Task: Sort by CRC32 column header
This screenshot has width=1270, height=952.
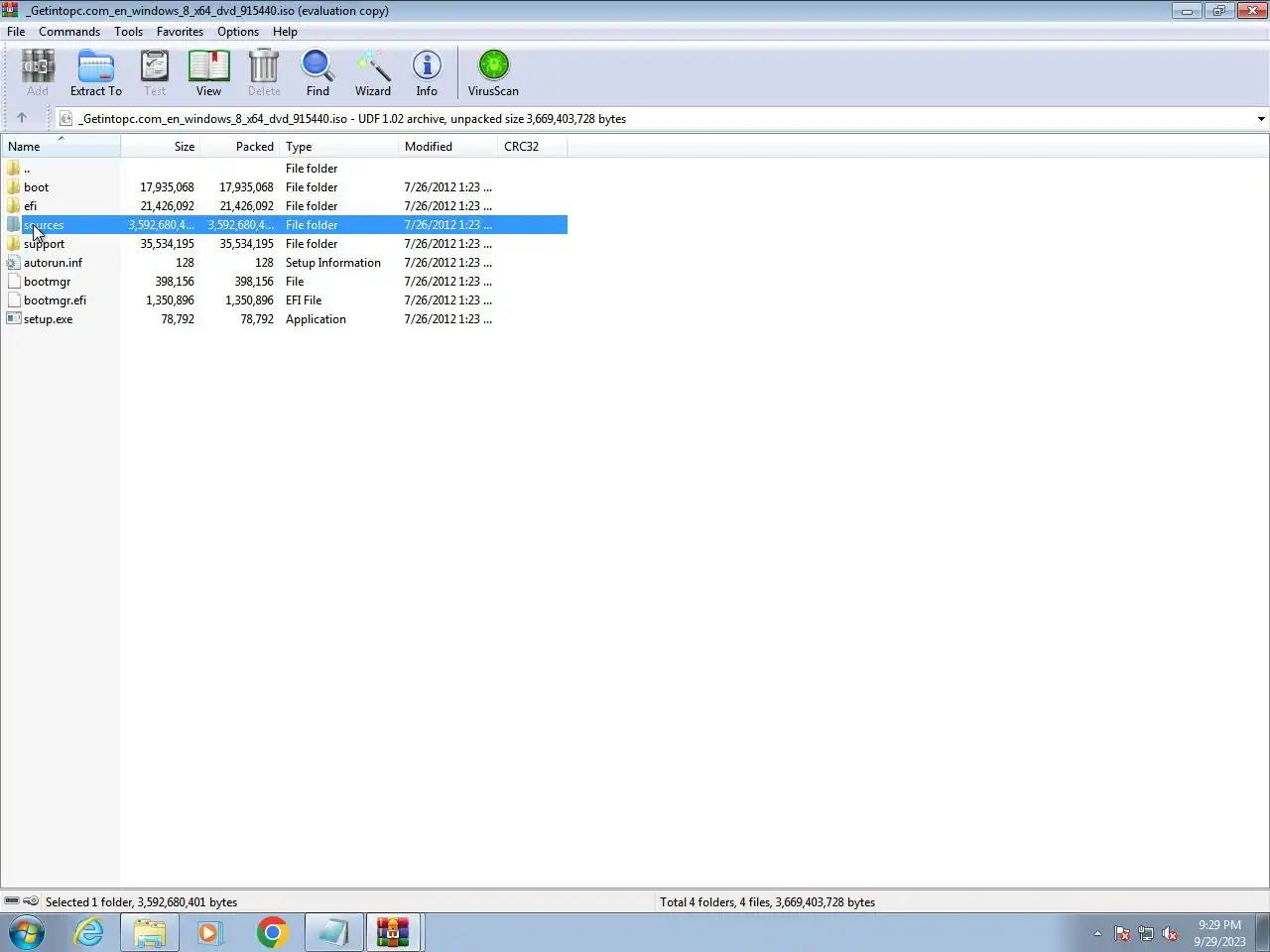Action: [x=533, y=146]
